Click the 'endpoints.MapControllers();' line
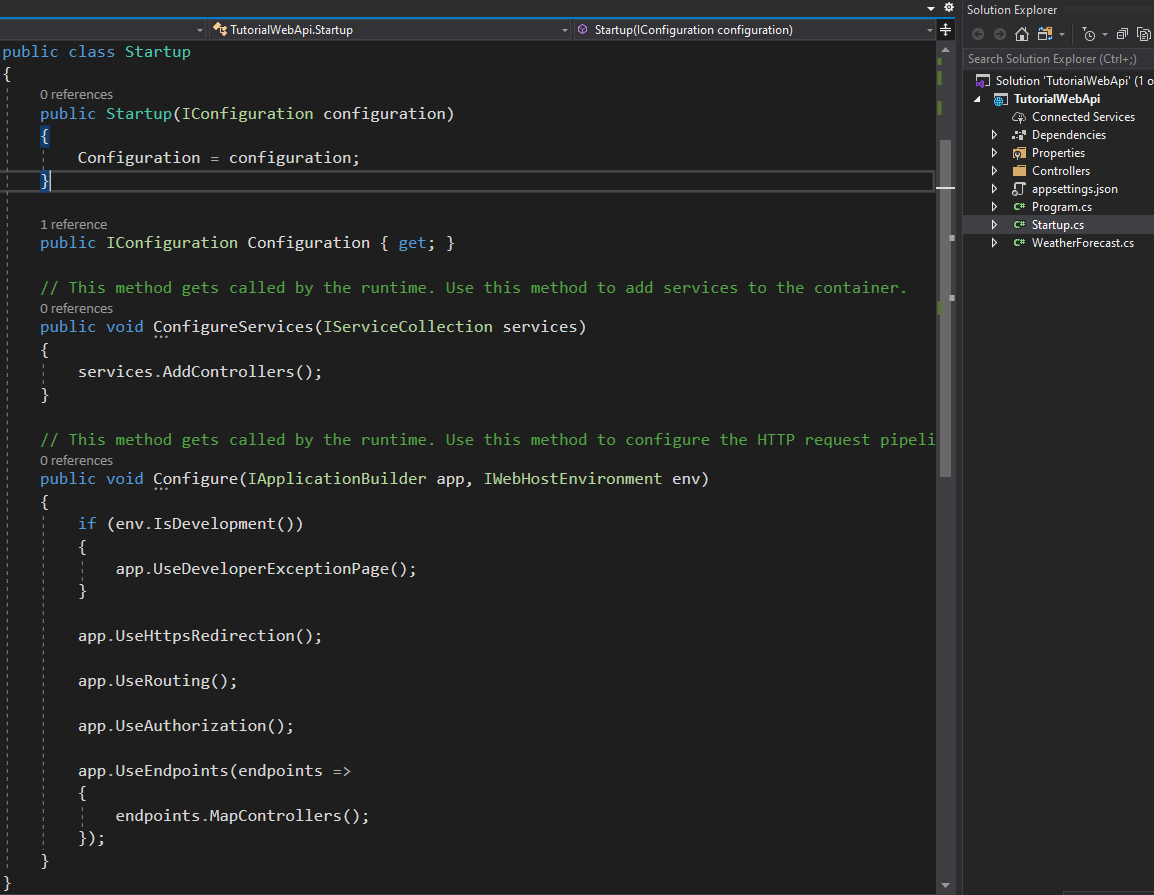This screenshot has width=1154, height=895. coord(242,816)
